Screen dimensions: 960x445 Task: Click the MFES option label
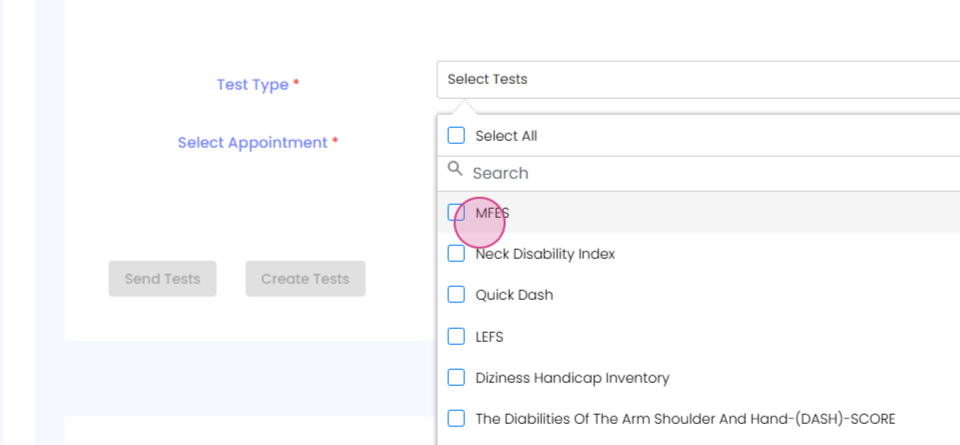pyautogui.click(x=493, y=213)
